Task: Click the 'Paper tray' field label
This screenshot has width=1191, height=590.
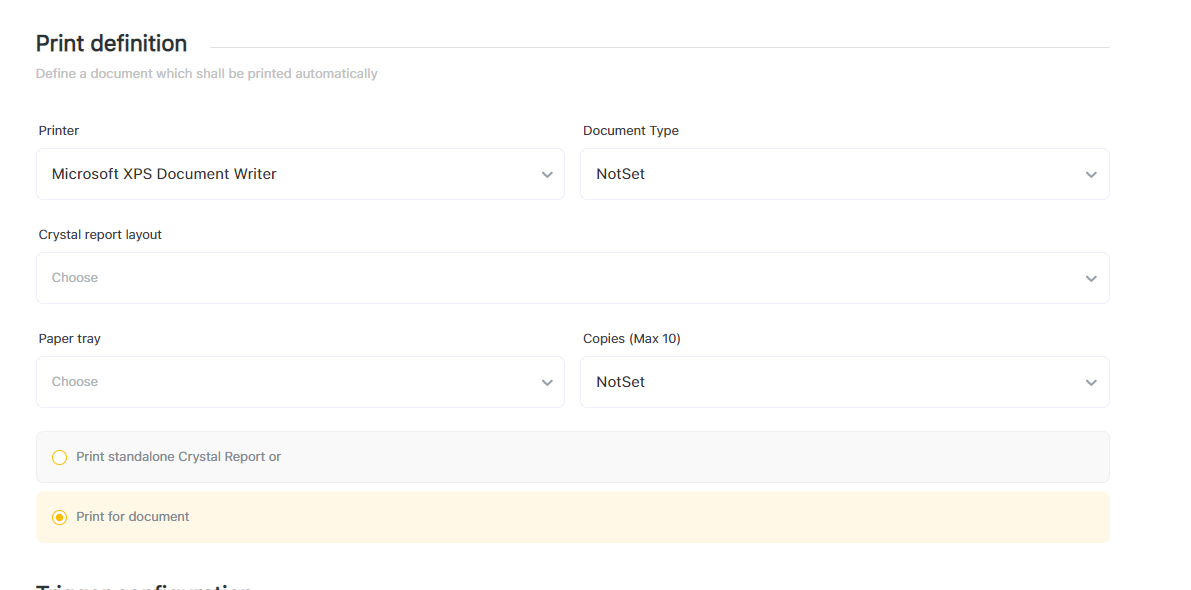Action: point(69,339)
